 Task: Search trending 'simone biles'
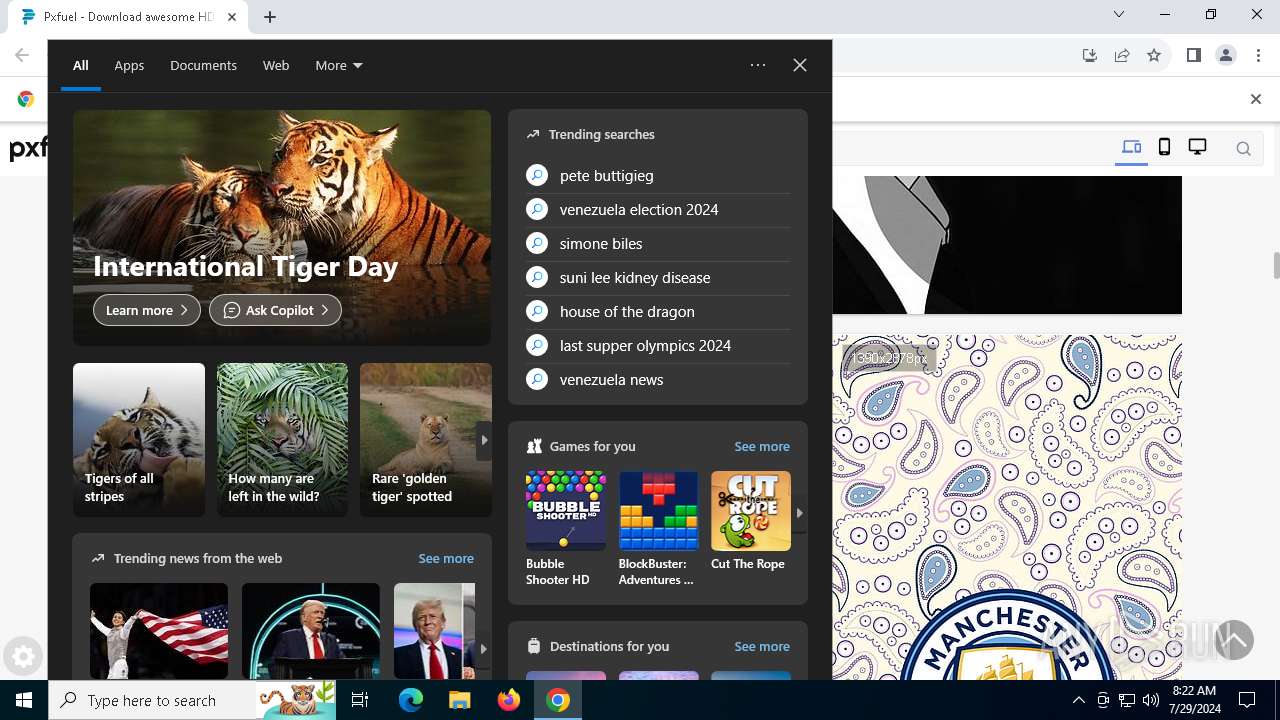pos(658,243)
